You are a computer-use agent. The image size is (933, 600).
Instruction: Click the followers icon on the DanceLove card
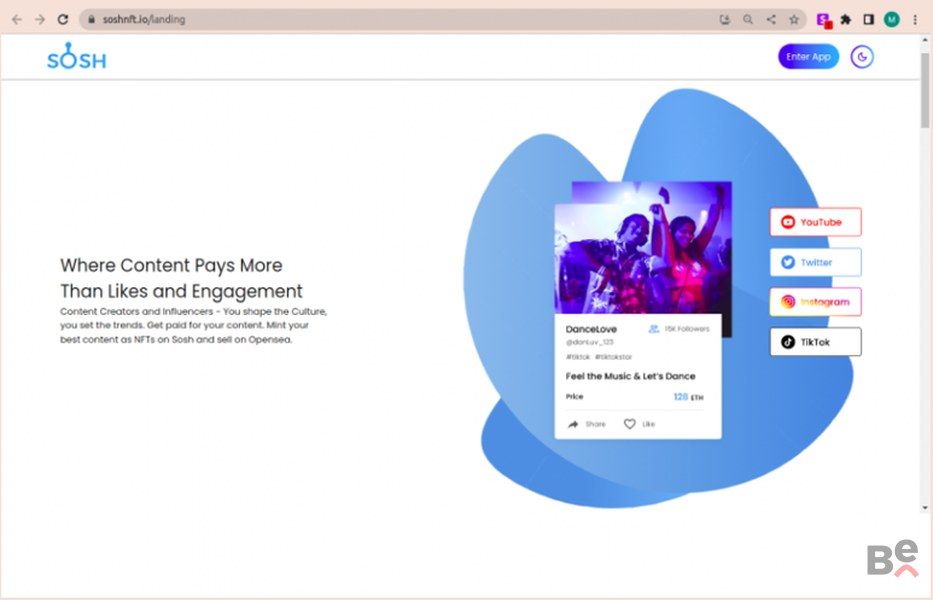click(x=653, y=328)
